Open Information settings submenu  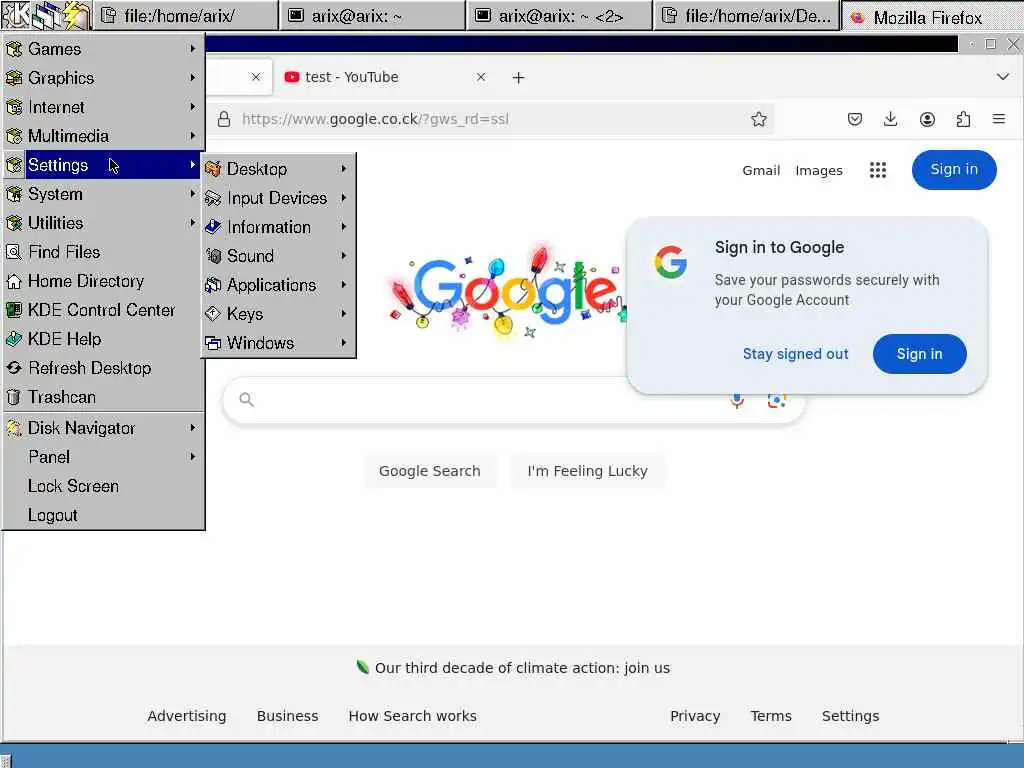coord(279,227)
